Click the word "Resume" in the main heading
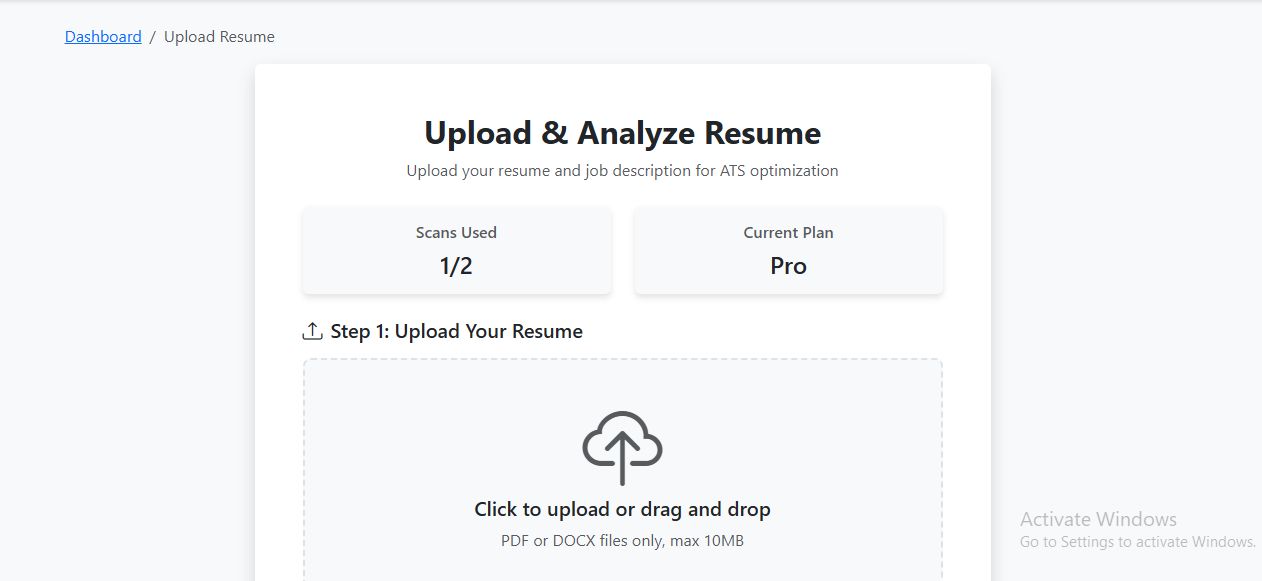 763,133
